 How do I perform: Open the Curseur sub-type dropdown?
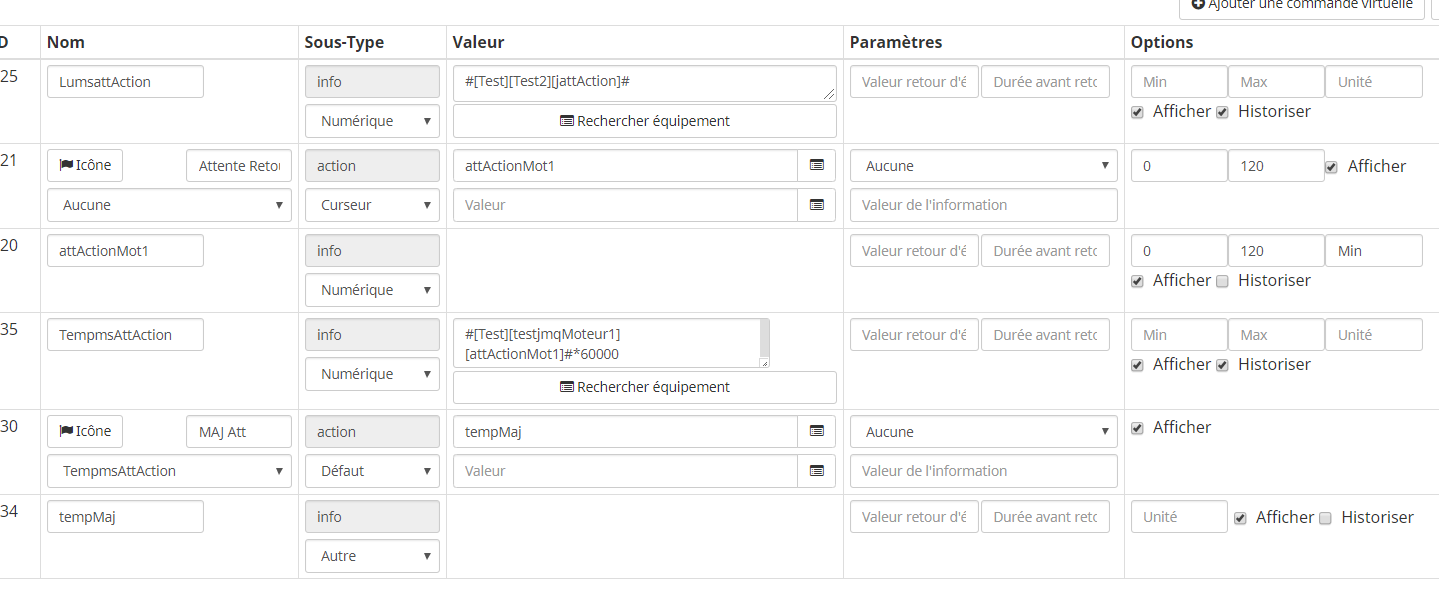point(372,205)
